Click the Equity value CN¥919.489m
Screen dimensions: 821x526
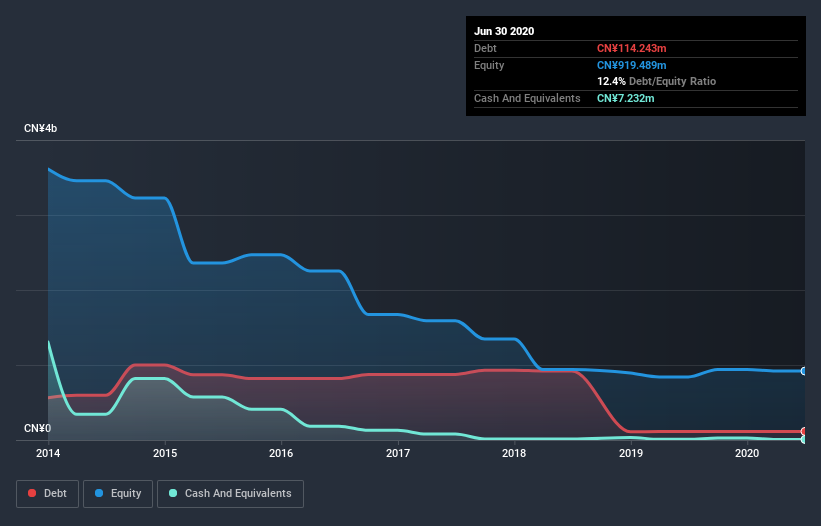(631, 65)
